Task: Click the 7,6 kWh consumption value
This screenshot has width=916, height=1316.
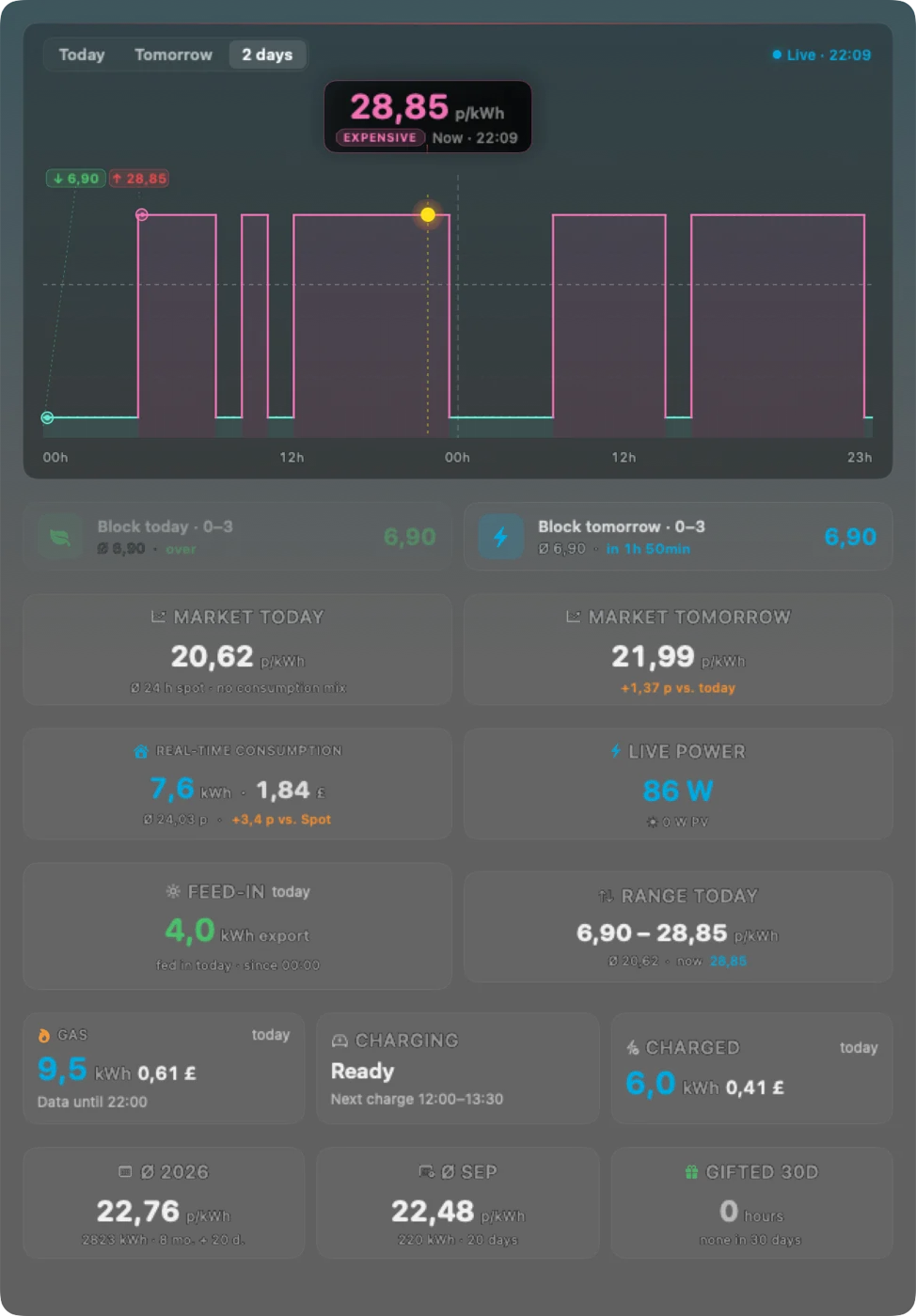Action: (191, 790)
